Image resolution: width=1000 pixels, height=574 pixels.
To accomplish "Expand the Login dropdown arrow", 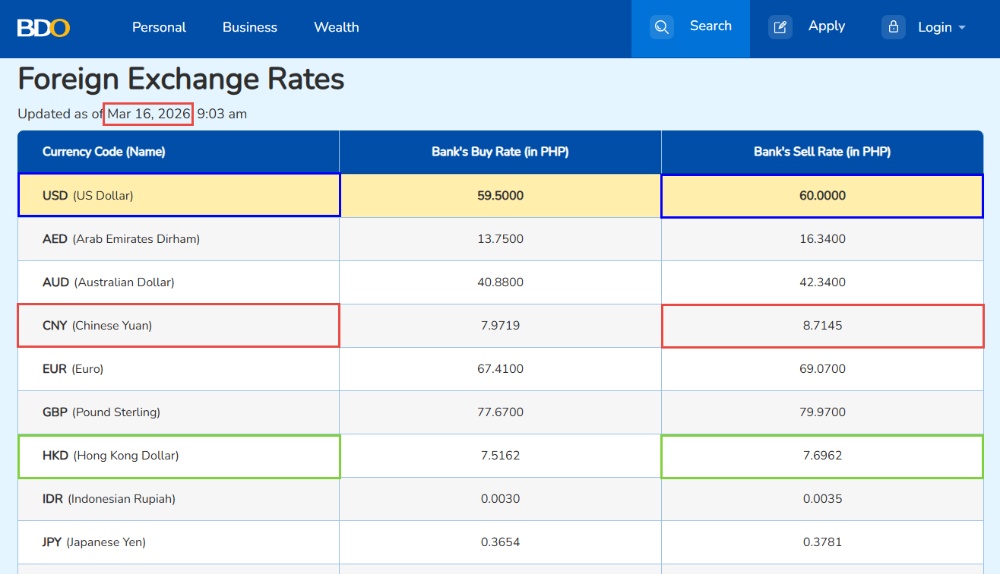I will pos(962,28).
